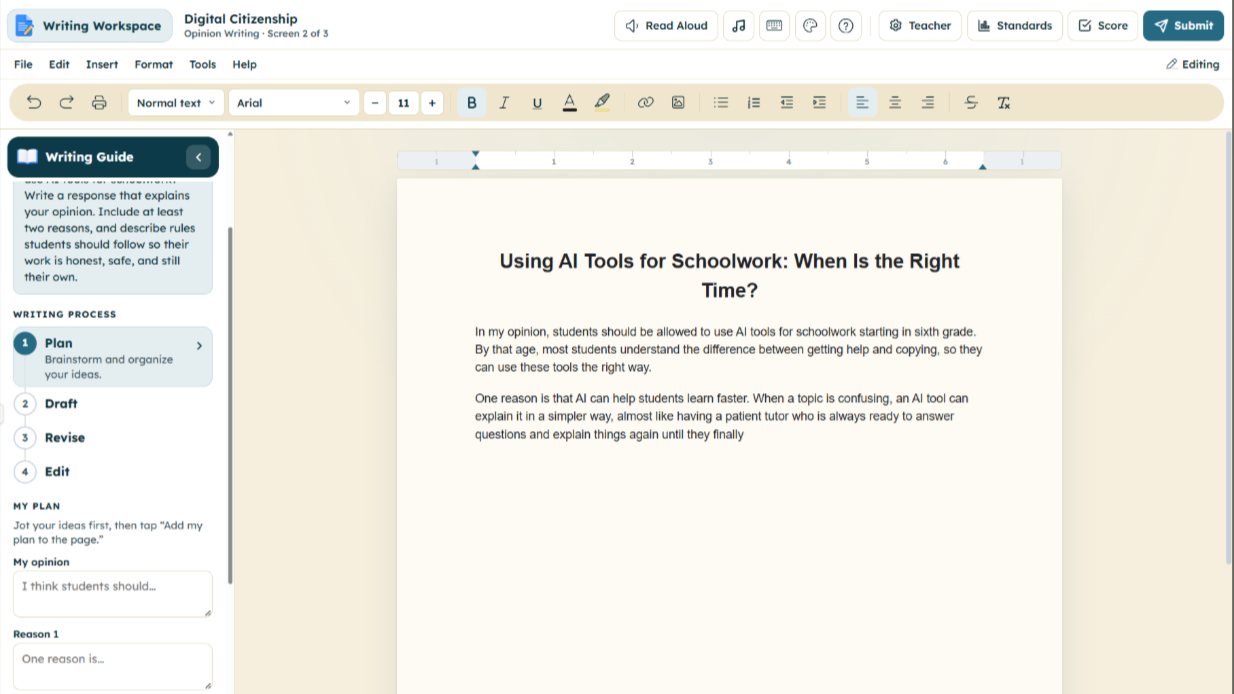Click the Writing Workspace home button
The height and width of the screenshot is (694, 1234).
pos(90,26)
